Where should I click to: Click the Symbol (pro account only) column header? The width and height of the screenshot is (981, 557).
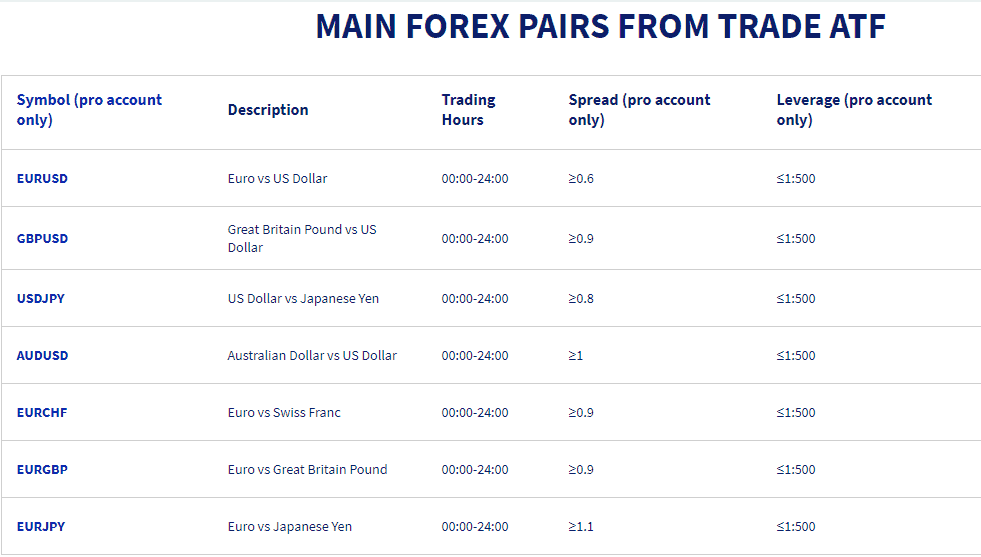(x=89, y=110)
